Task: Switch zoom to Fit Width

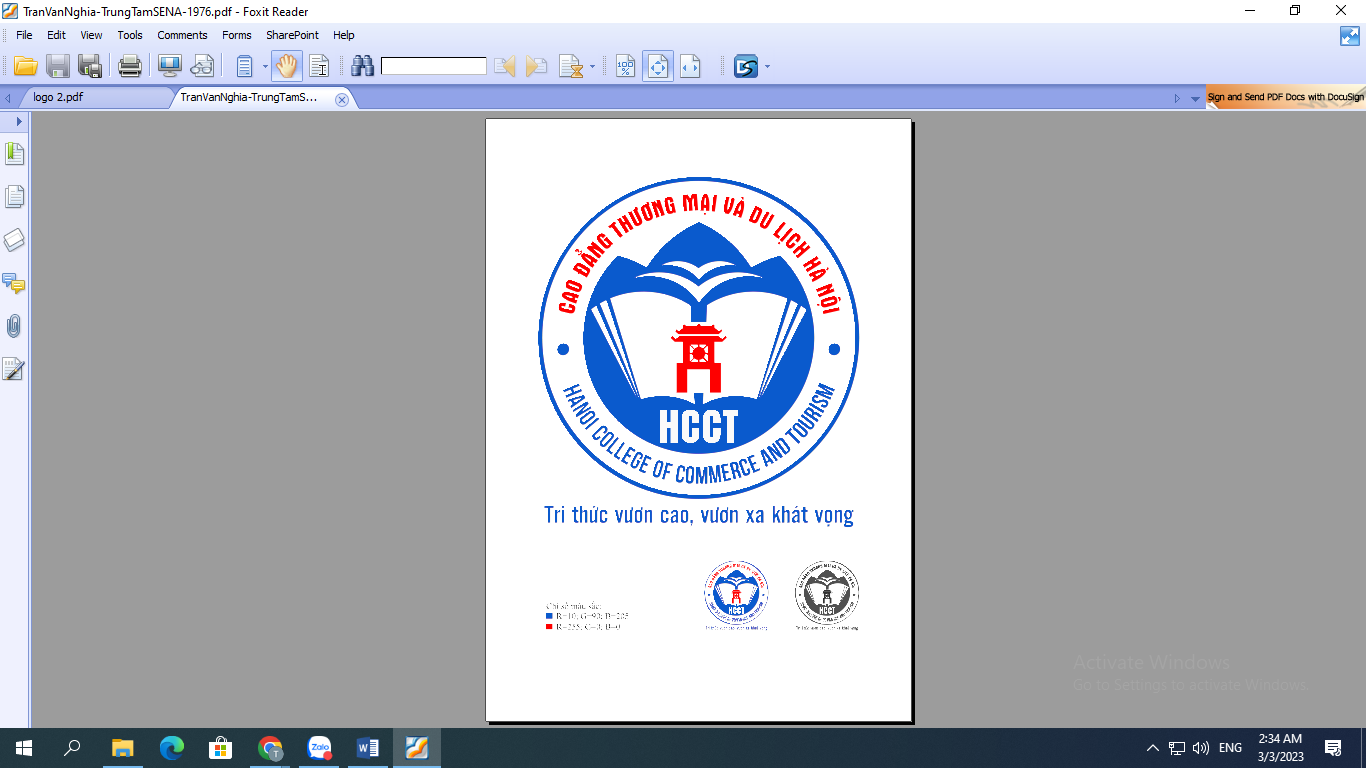Action: coord(690,67)
